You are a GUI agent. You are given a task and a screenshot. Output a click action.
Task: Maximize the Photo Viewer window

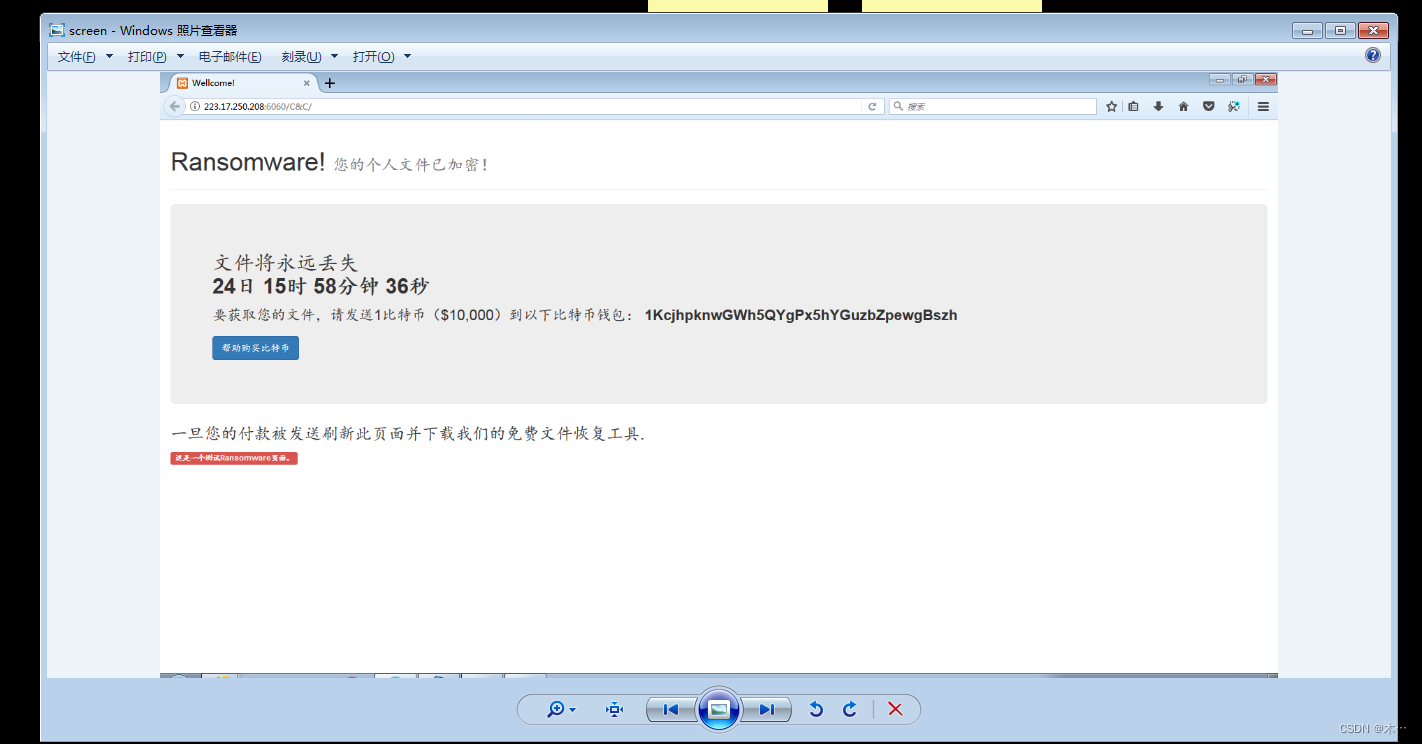(1340, 31)
